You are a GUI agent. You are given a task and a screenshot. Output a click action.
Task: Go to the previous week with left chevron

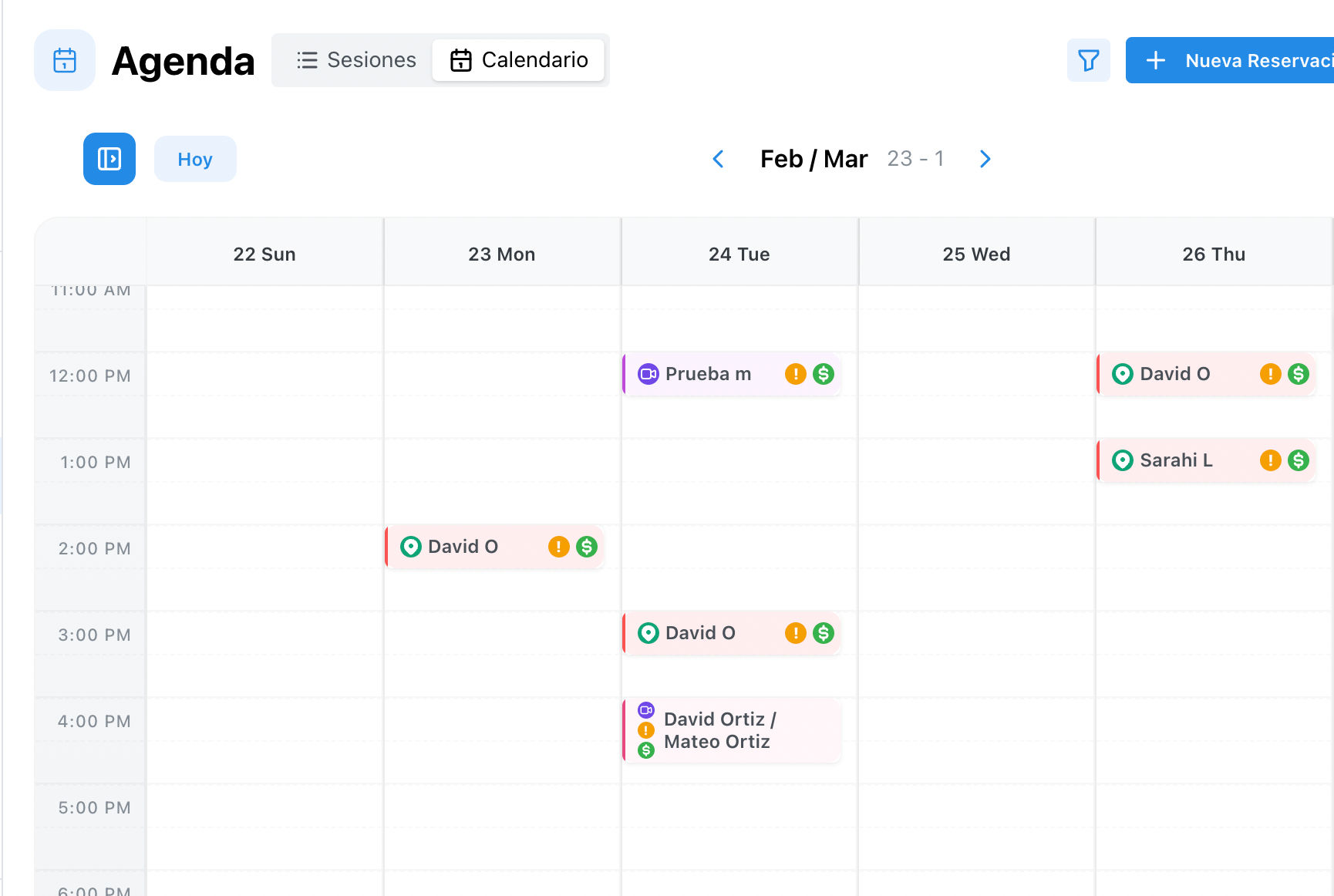718,159
